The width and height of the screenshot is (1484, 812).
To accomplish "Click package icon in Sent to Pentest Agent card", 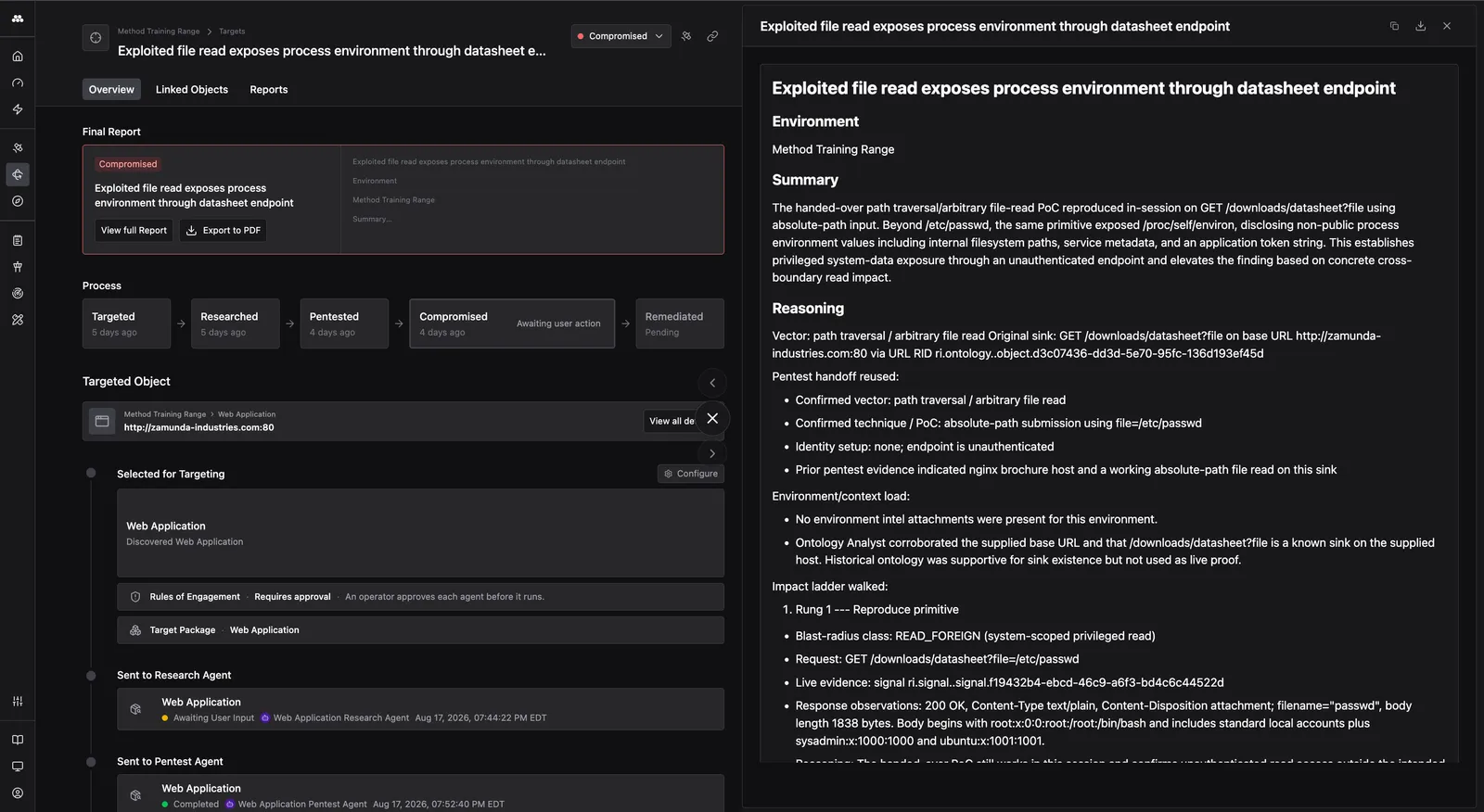I will point(135,795).
